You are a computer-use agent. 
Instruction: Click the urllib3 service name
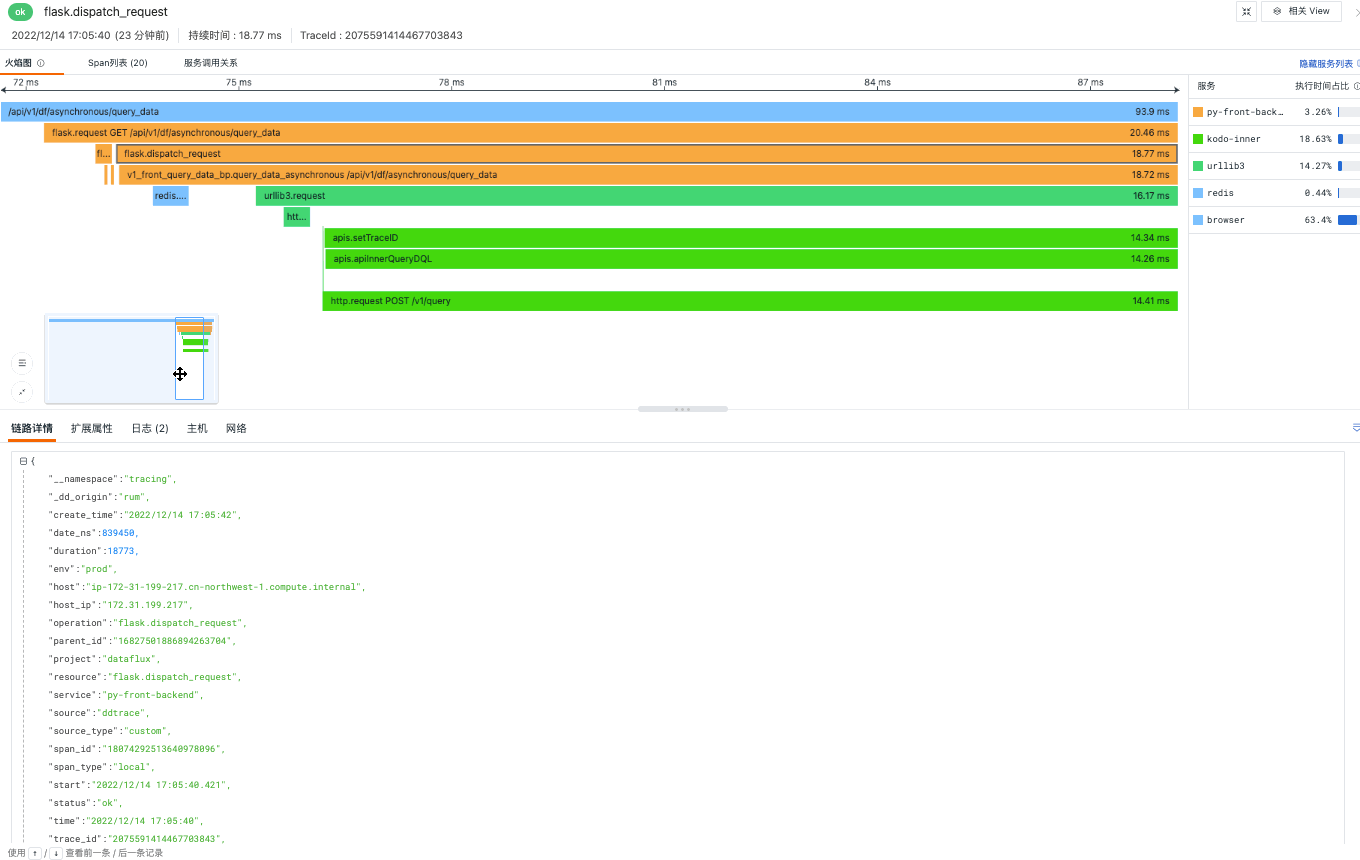[1225, 166]
